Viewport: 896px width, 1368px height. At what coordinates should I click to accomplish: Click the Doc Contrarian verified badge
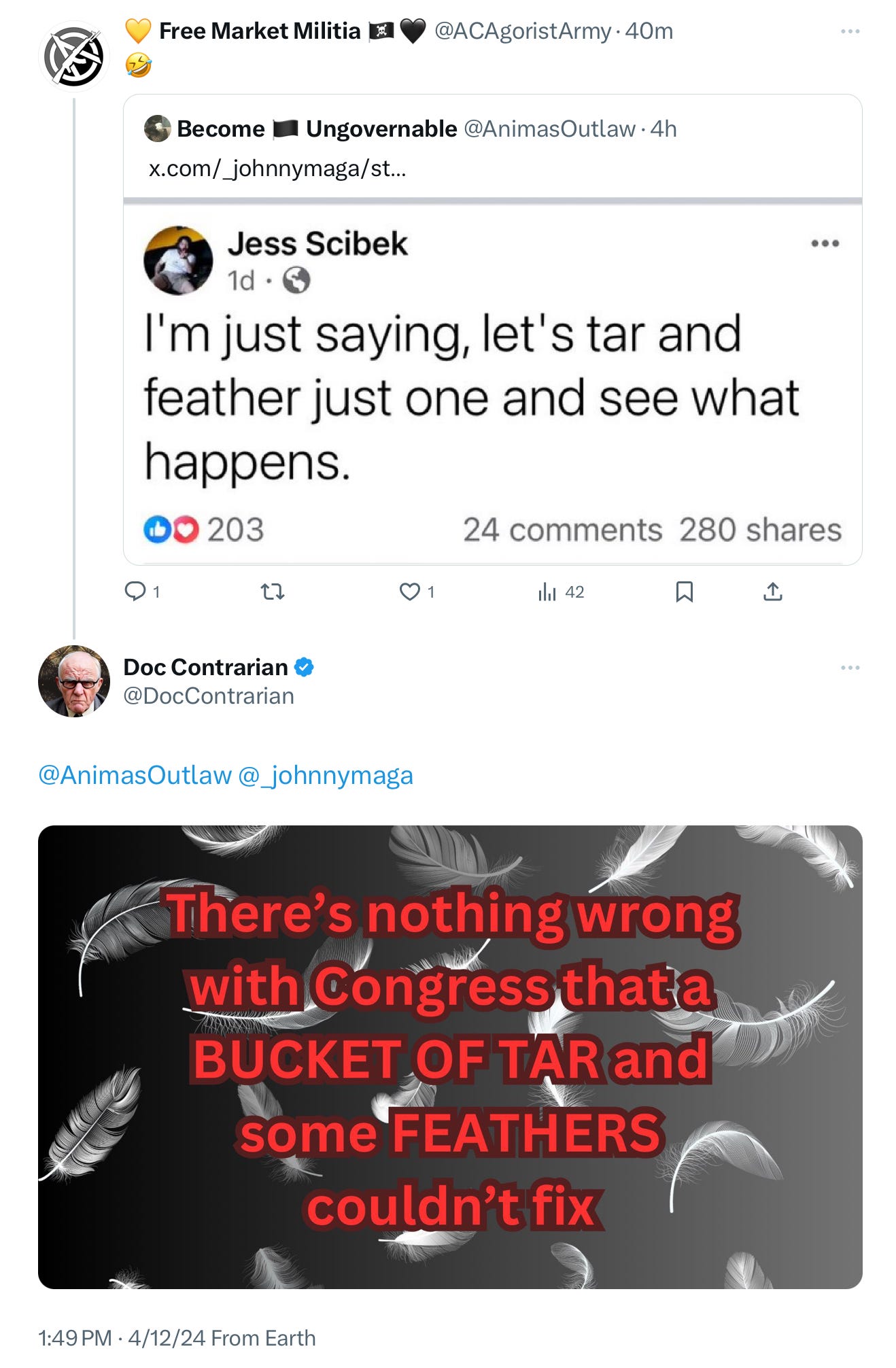[304, 667]
